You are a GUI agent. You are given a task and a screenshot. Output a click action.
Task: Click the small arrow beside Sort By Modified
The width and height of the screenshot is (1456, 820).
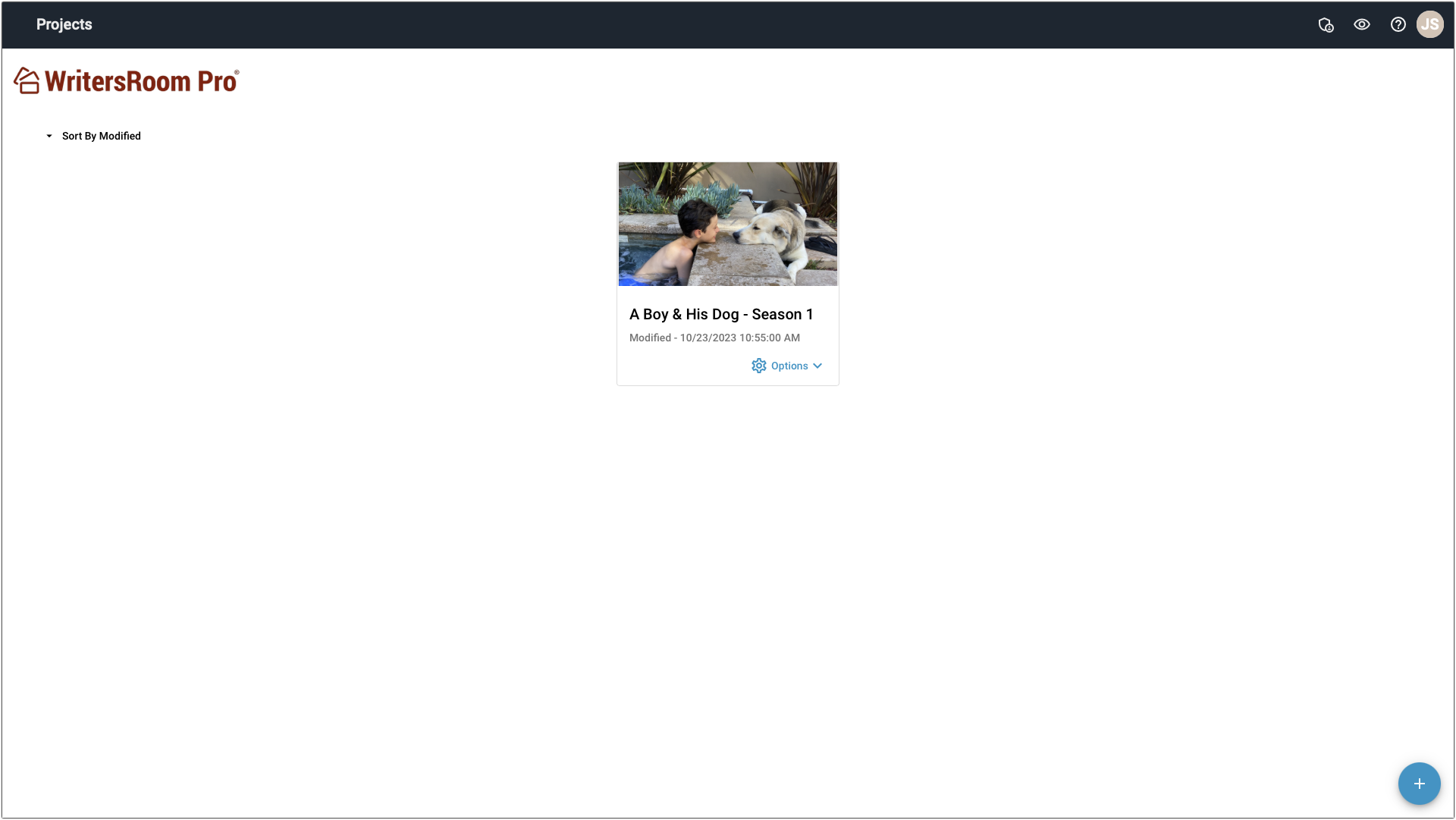point(49,136)
